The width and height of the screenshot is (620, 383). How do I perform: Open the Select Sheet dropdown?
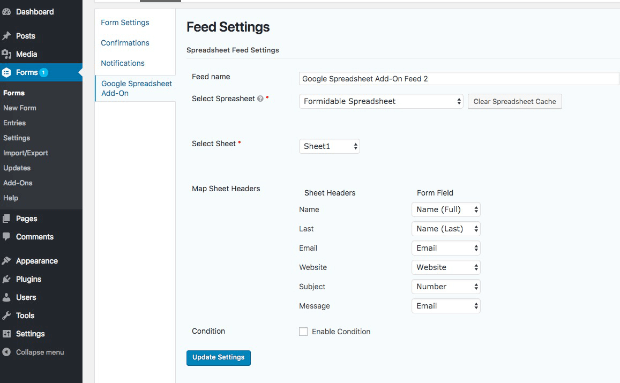(x=329, y=146)
